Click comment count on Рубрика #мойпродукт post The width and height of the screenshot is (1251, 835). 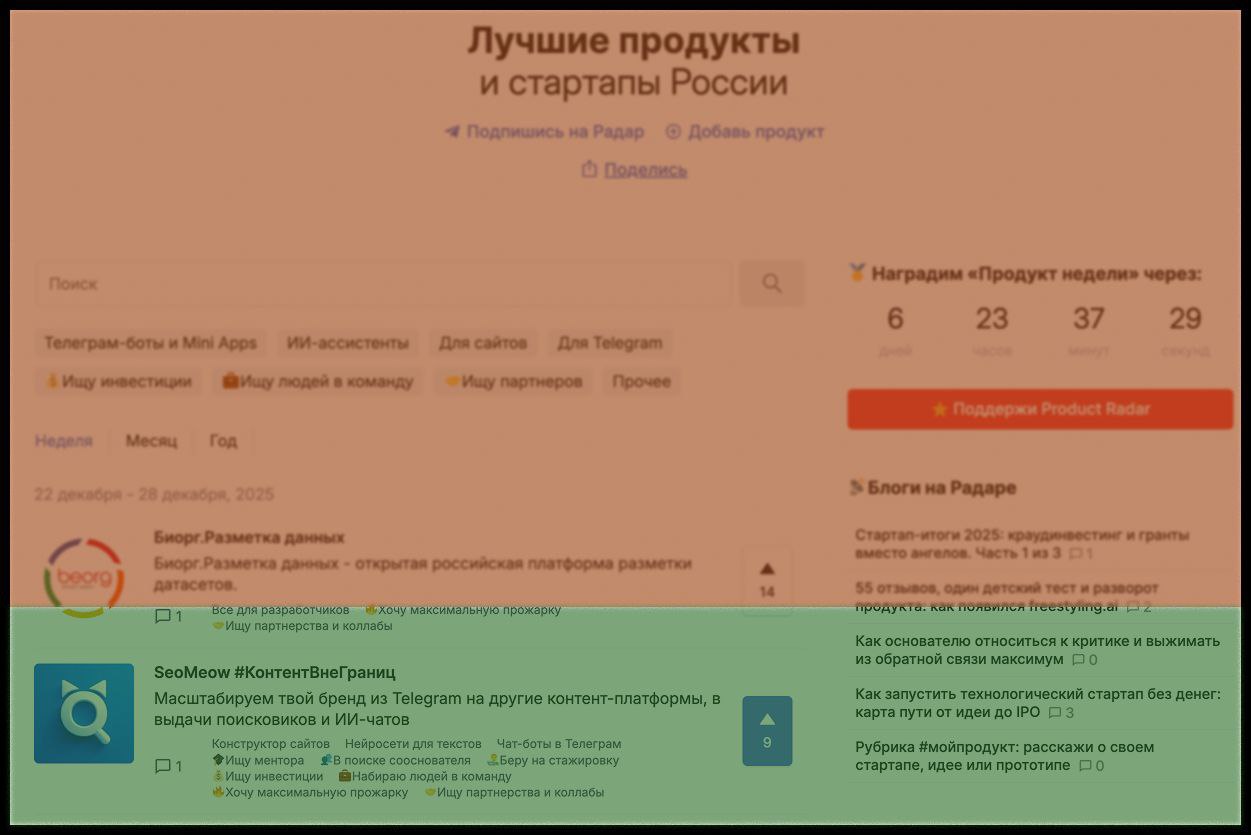pyautogui.click(x=1092, y=766)
